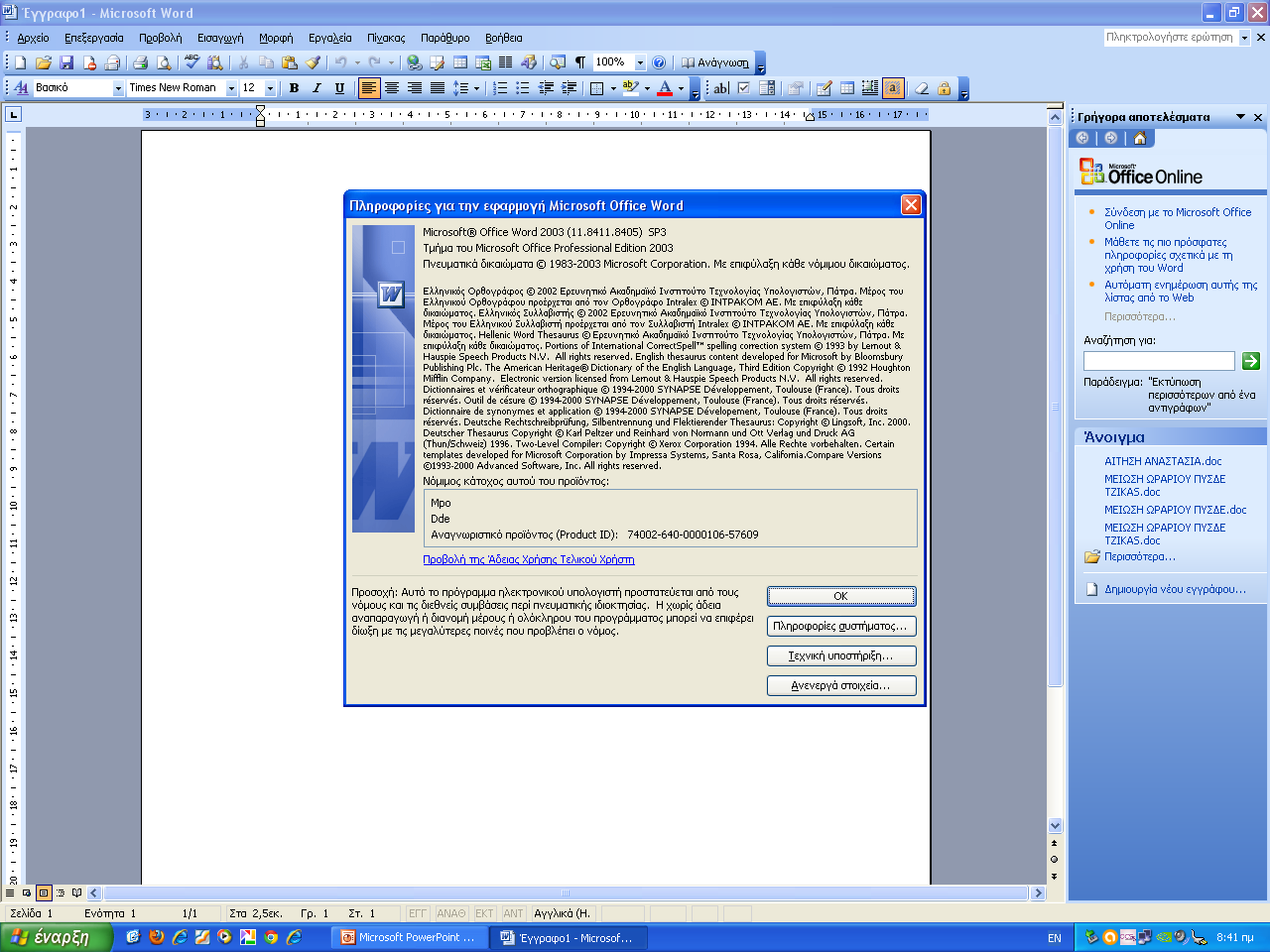This screenshot has width=1270, height=952.
Task: Click the Print icon in toolbar
Action: pos(140,62)
